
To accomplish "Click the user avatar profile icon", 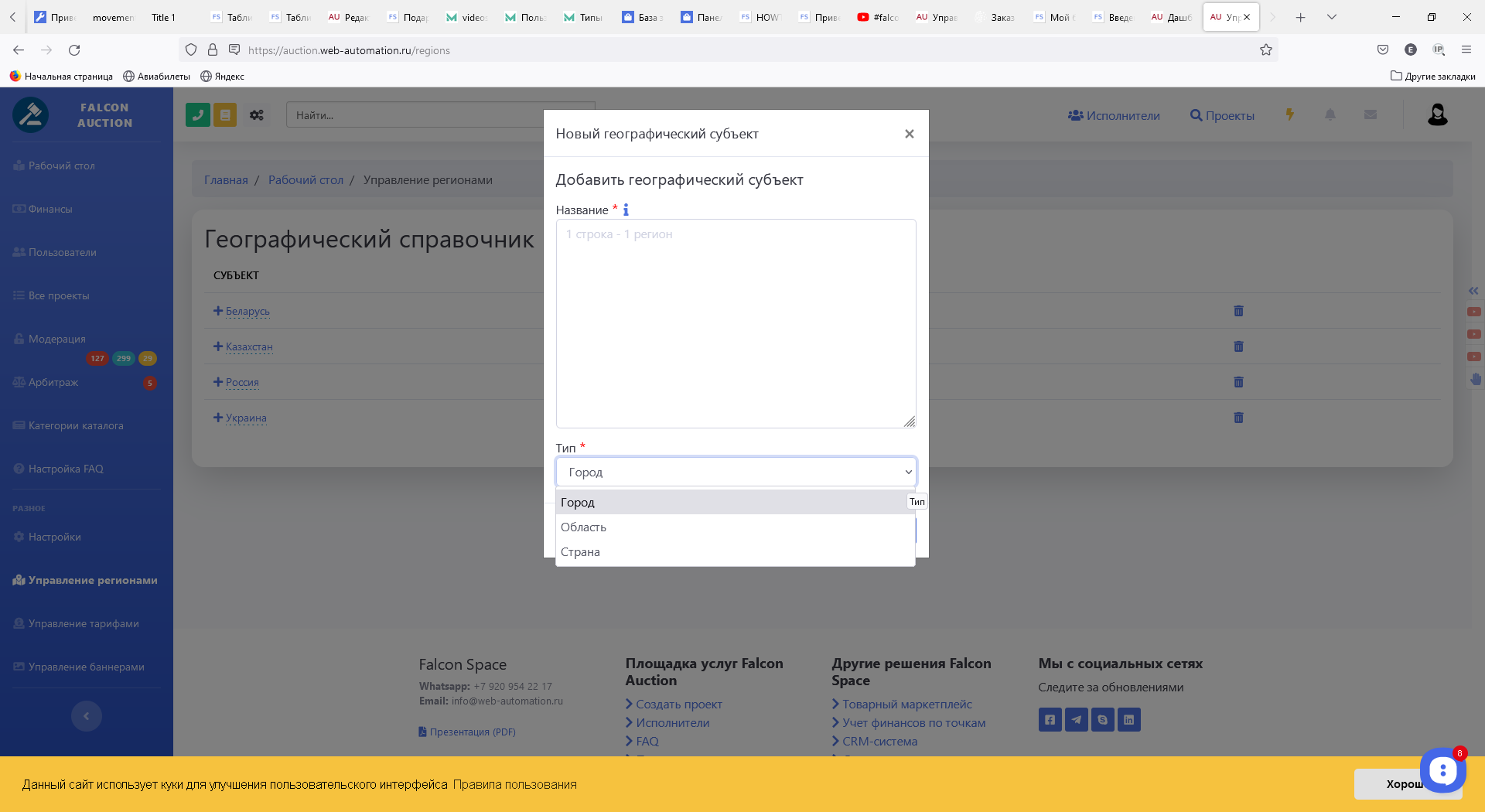I will (x=1437, y=115).
